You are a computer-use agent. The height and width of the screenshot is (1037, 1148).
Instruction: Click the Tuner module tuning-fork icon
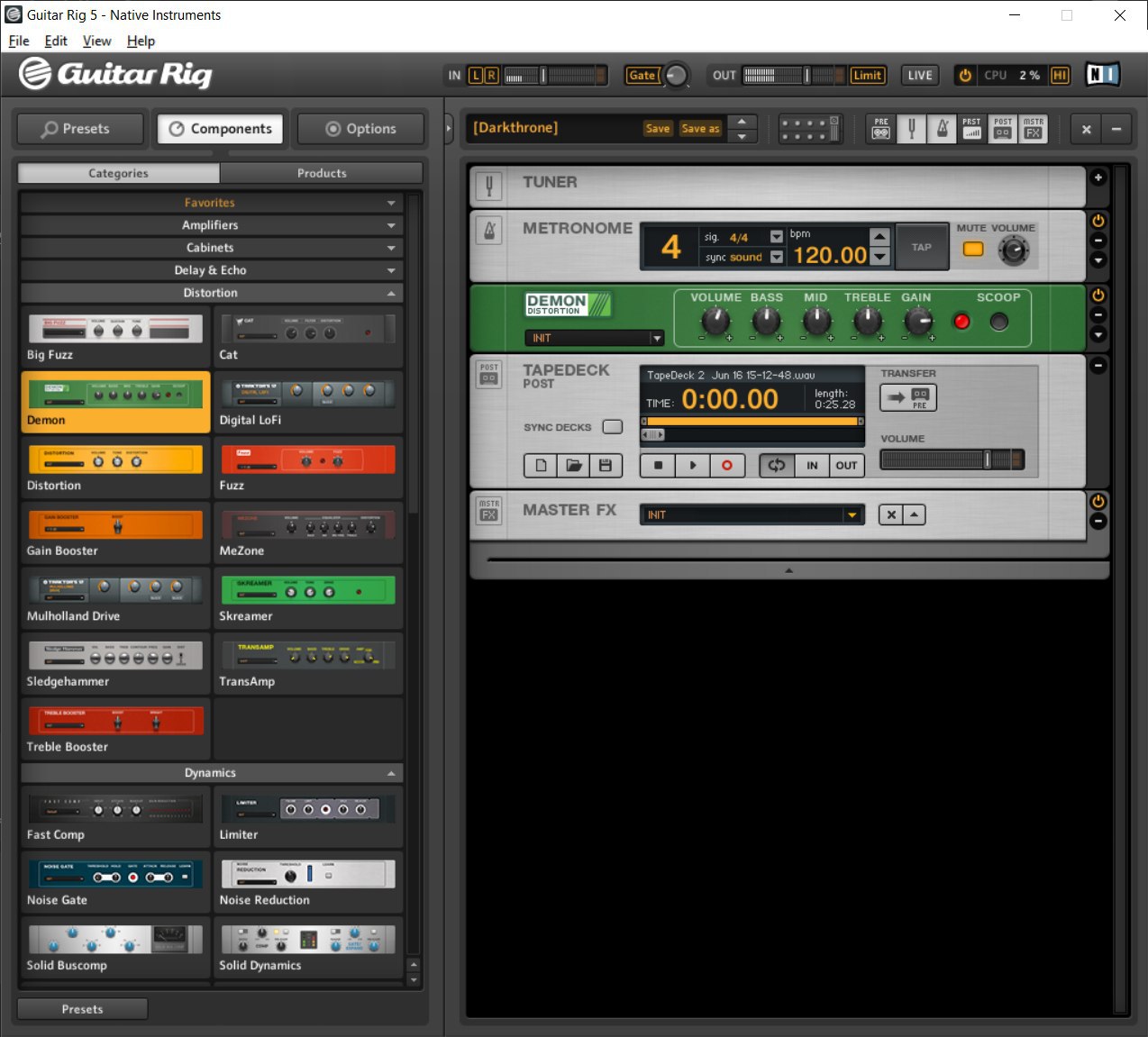tap(489, 186)
